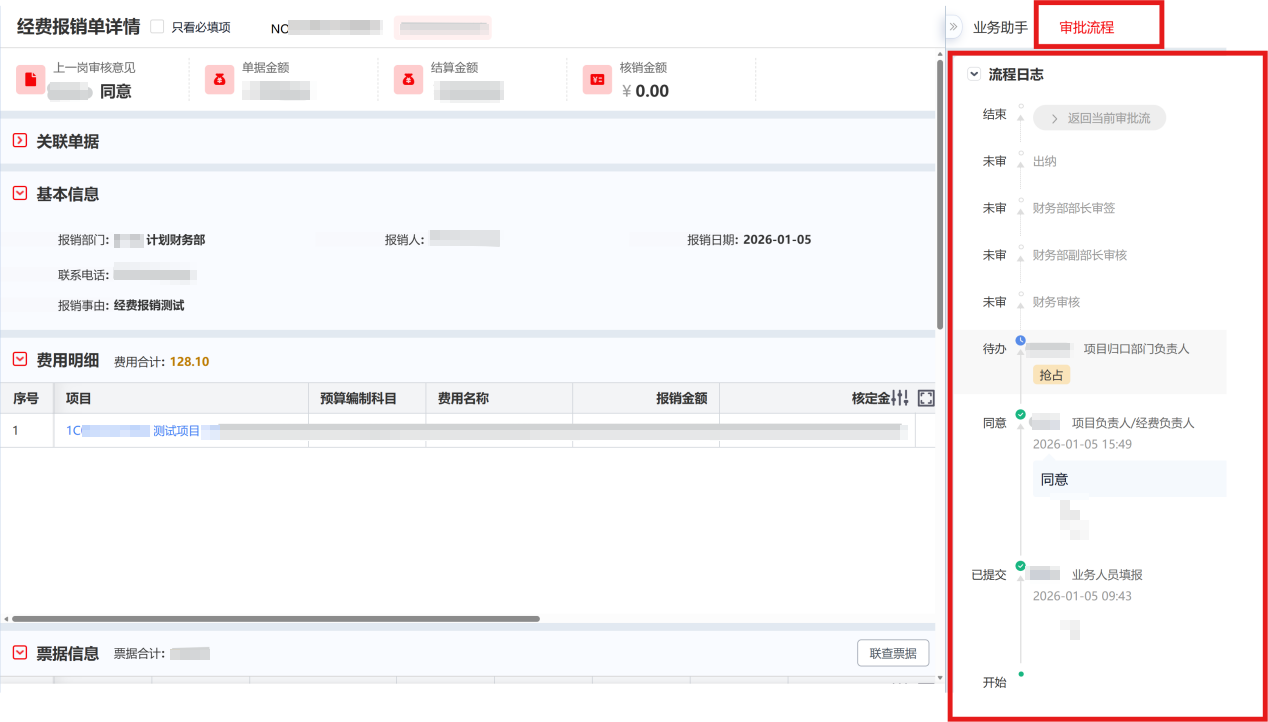Screen dimensions: 1268x722
Task: Click green check icon at 已提交 step
Action: 1020,566
